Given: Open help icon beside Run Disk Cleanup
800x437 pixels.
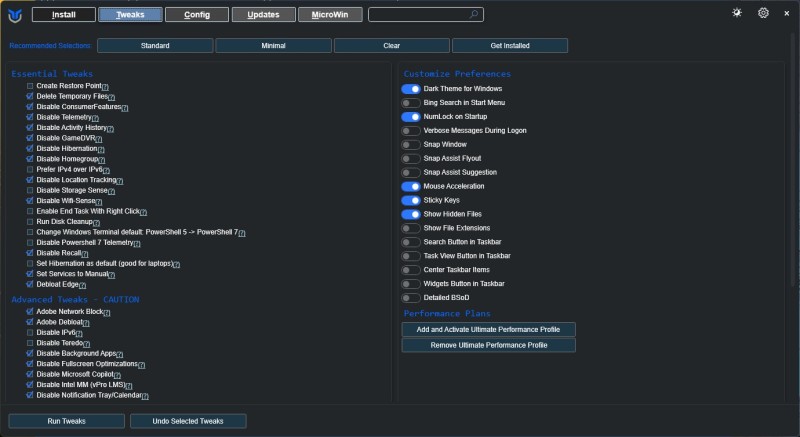Looking at the screenshot, I should (96, 223).
